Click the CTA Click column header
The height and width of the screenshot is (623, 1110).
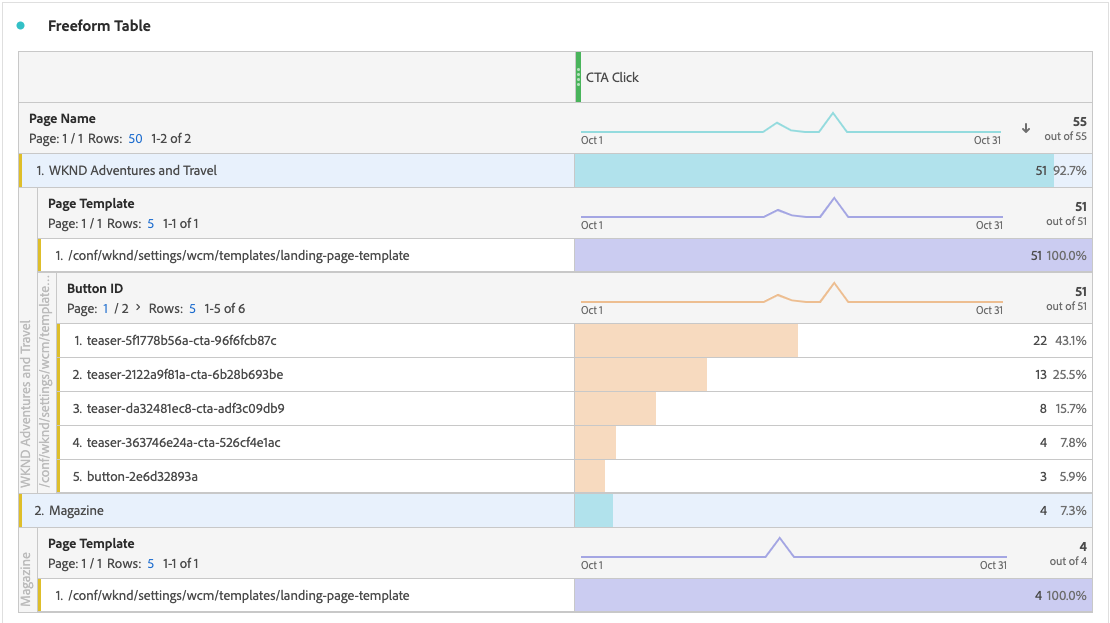pyautogui.click(x=612, y=78)
